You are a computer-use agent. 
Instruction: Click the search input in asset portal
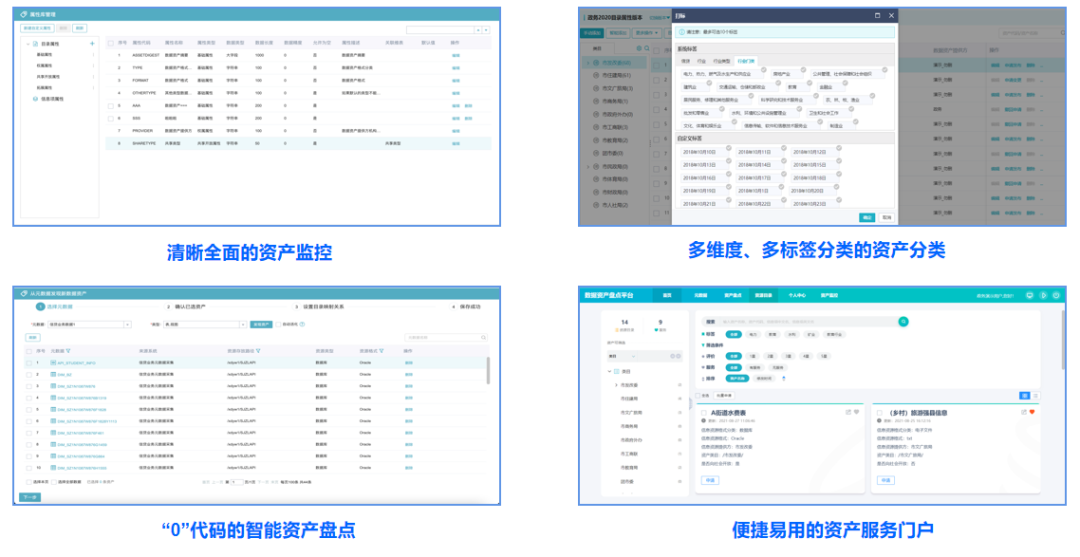800,322
